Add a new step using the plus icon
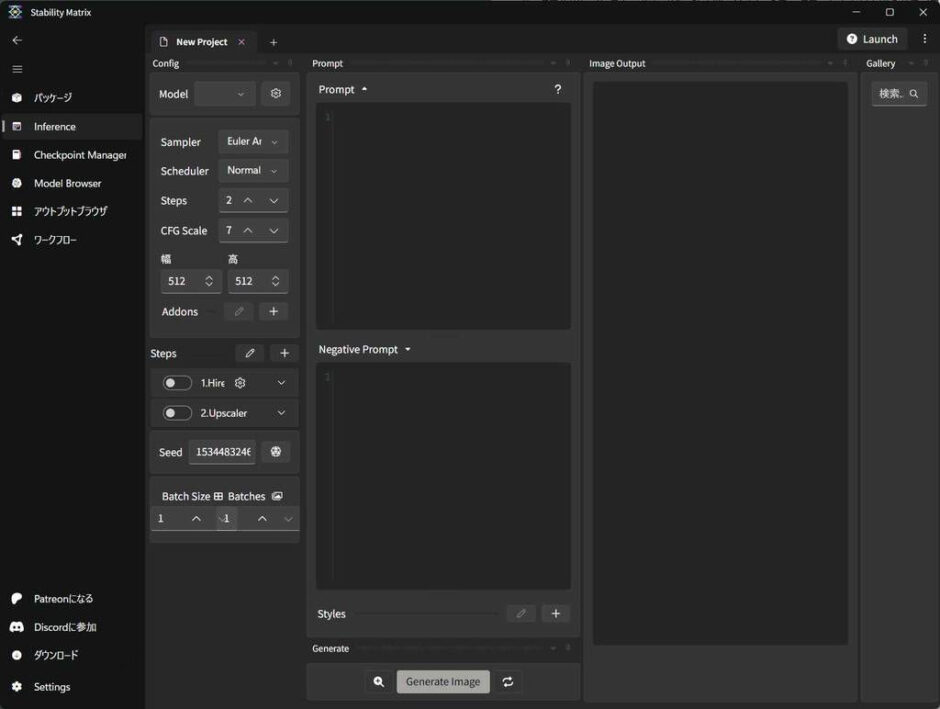The height and width of the screenshot is (709, 940). [284, 353]
